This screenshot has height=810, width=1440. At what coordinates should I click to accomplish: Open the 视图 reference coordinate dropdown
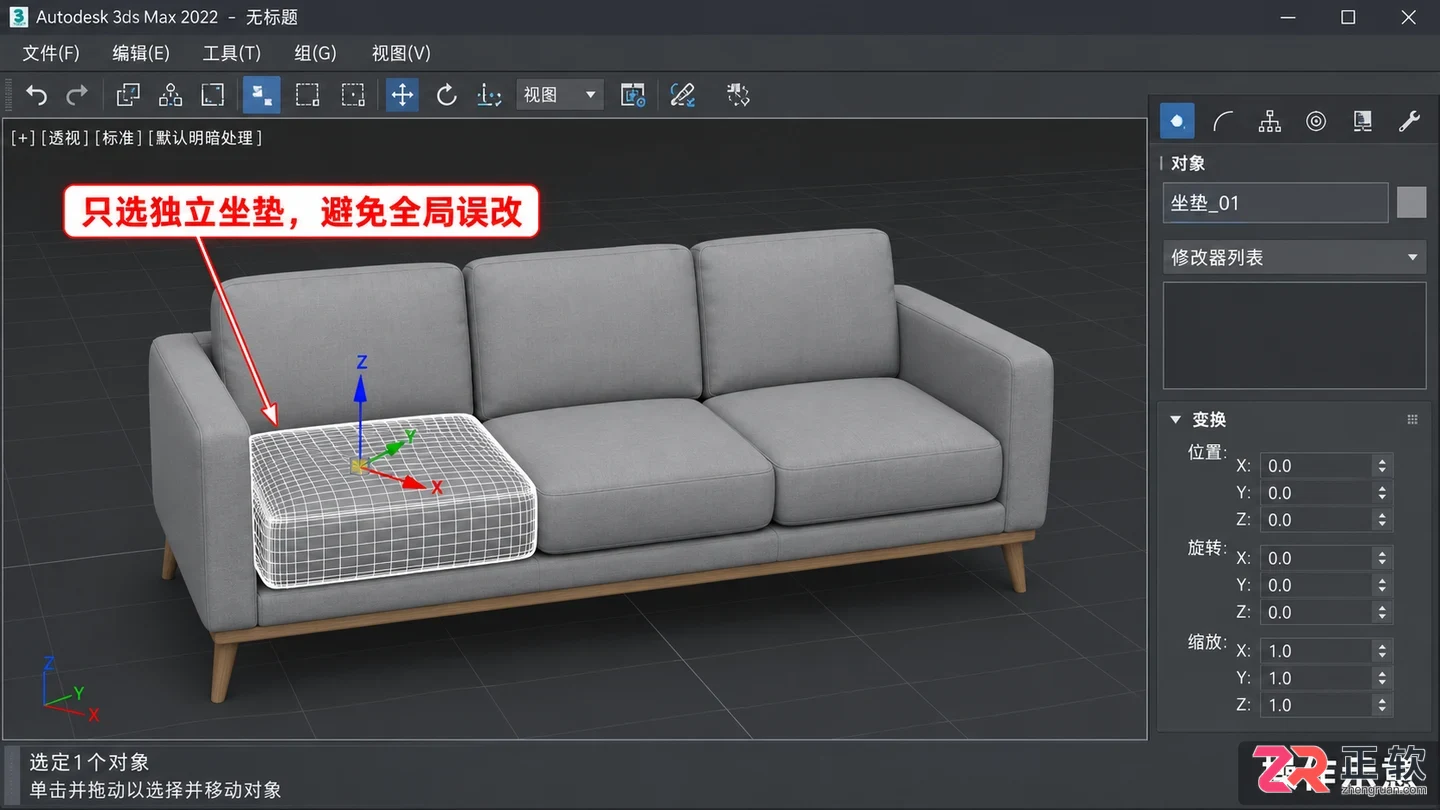coord(560,95)
